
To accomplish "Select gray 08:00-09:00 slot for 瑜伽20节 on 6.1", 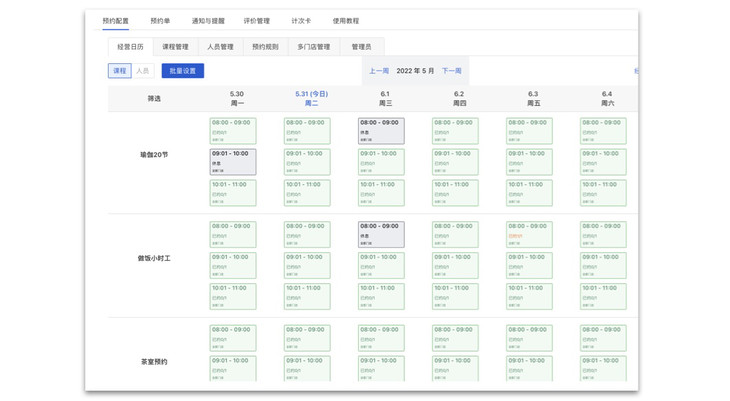I will point(381,131).
